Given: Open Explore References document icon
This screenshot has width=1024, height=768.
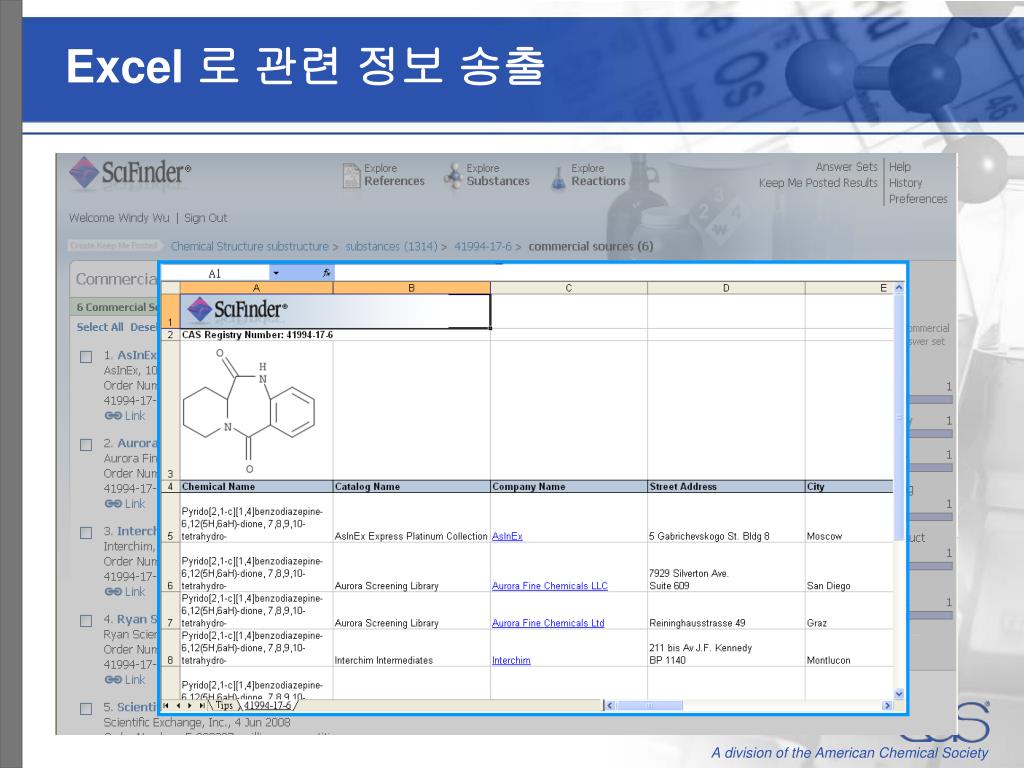Looking at the screenshot, I should point(351,176).
